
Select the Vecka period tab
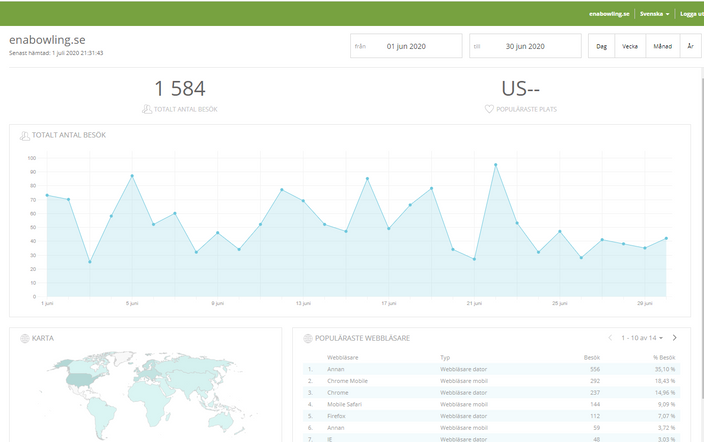coord(630,46)
